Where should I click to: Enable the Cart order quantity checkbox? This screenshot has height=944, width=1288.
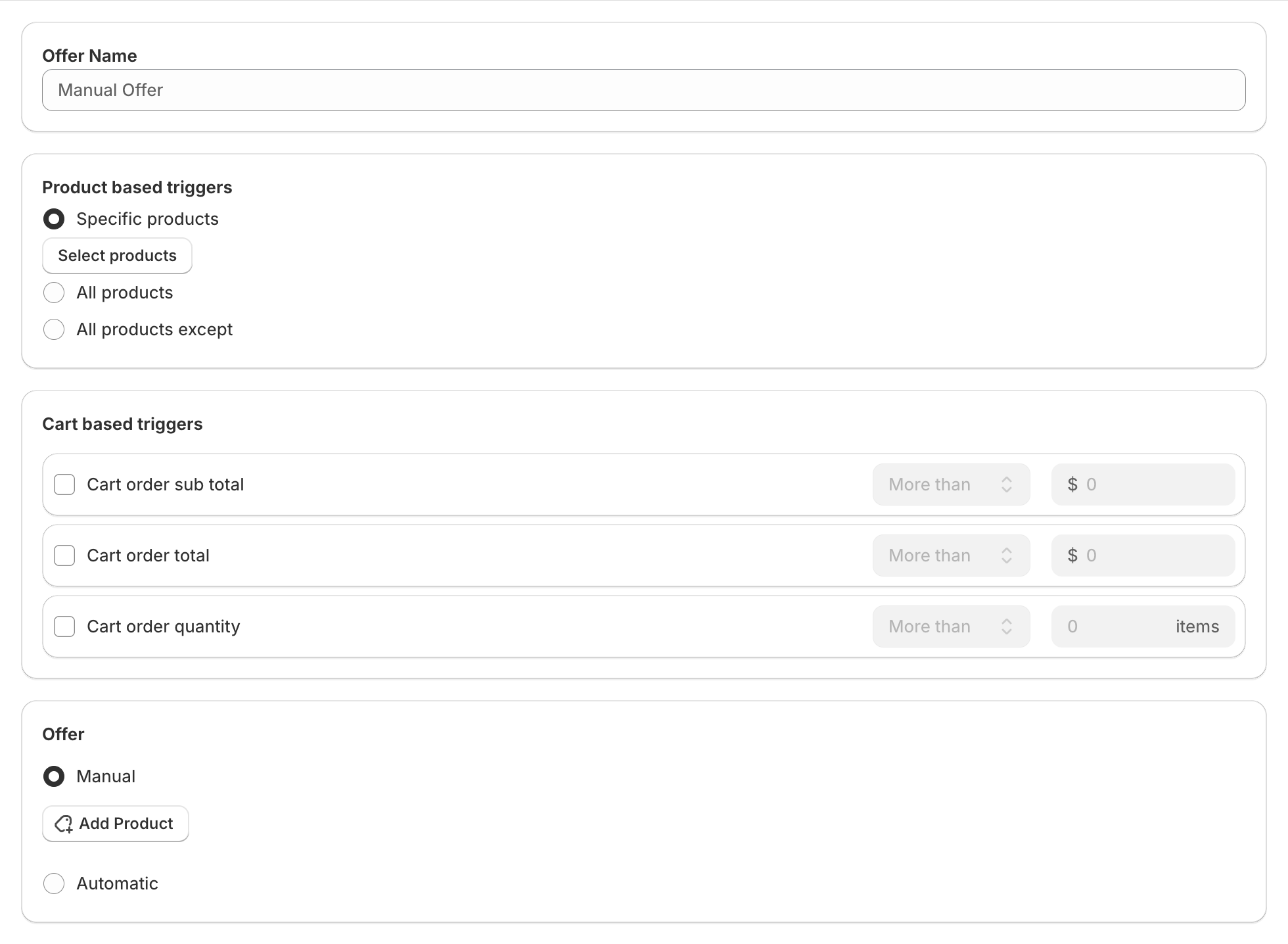tap(64, 626)
